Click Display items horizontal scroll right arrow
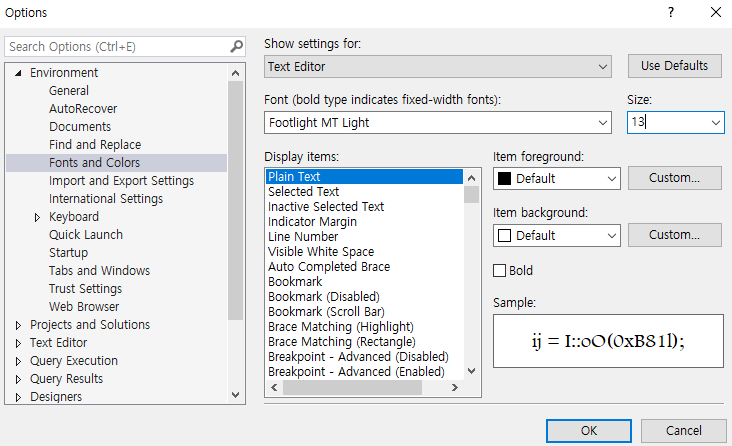This screenshot has width=732, height=446. (x=455, y=388)
